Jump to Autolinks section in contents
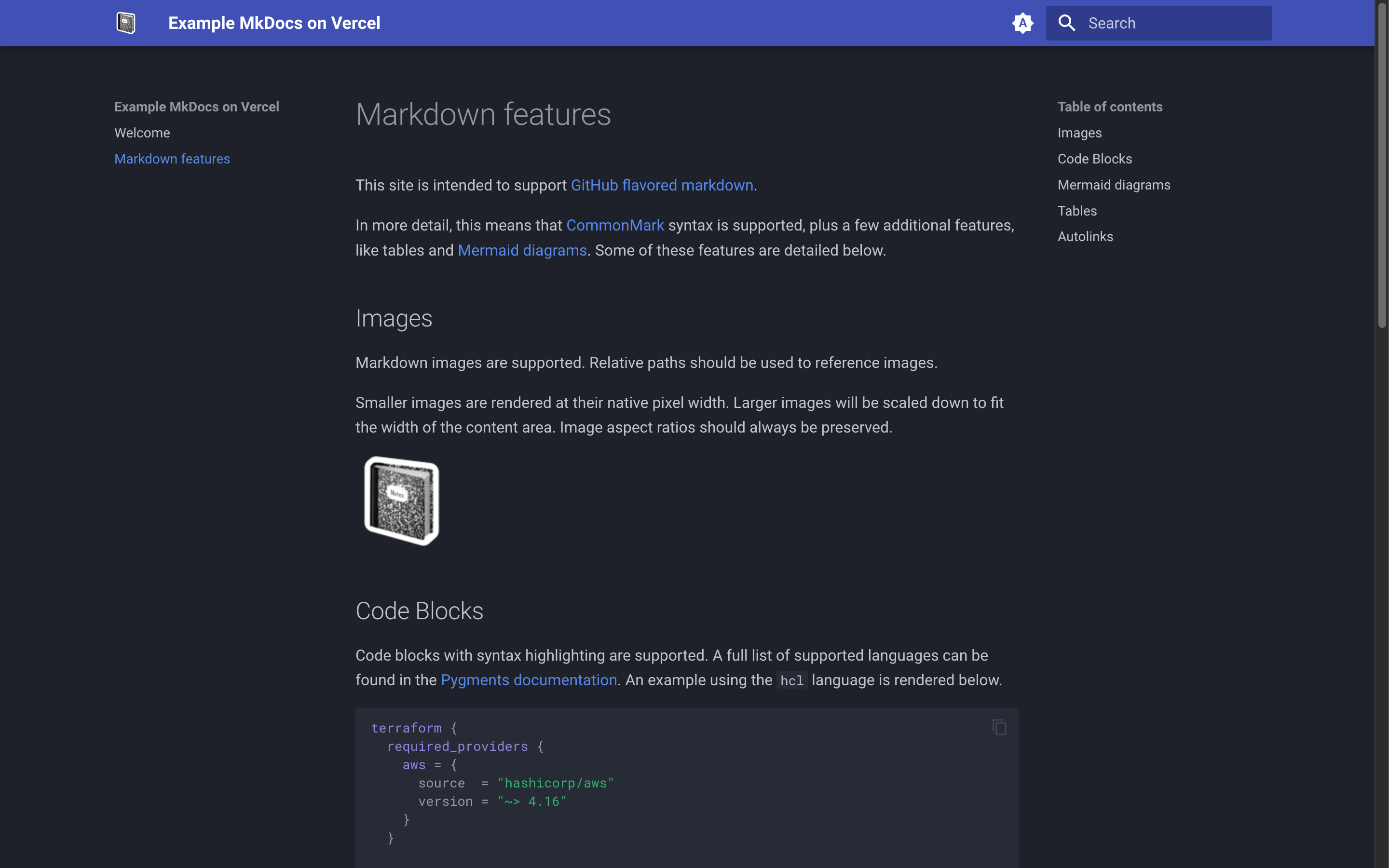 pyautogui.click(x=1085, y=236)
